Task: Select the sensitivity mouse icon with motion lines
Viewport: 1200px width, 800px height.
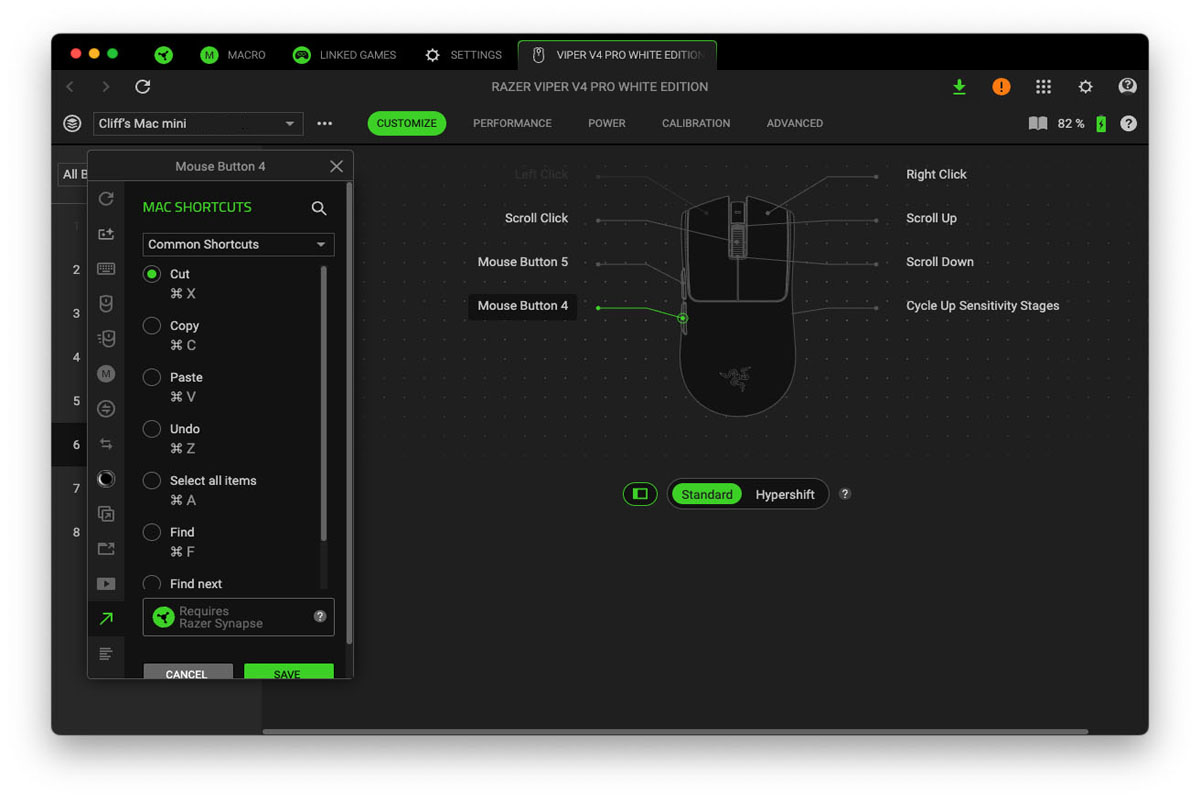Action: pyautogui.click(x=106, y=339)
